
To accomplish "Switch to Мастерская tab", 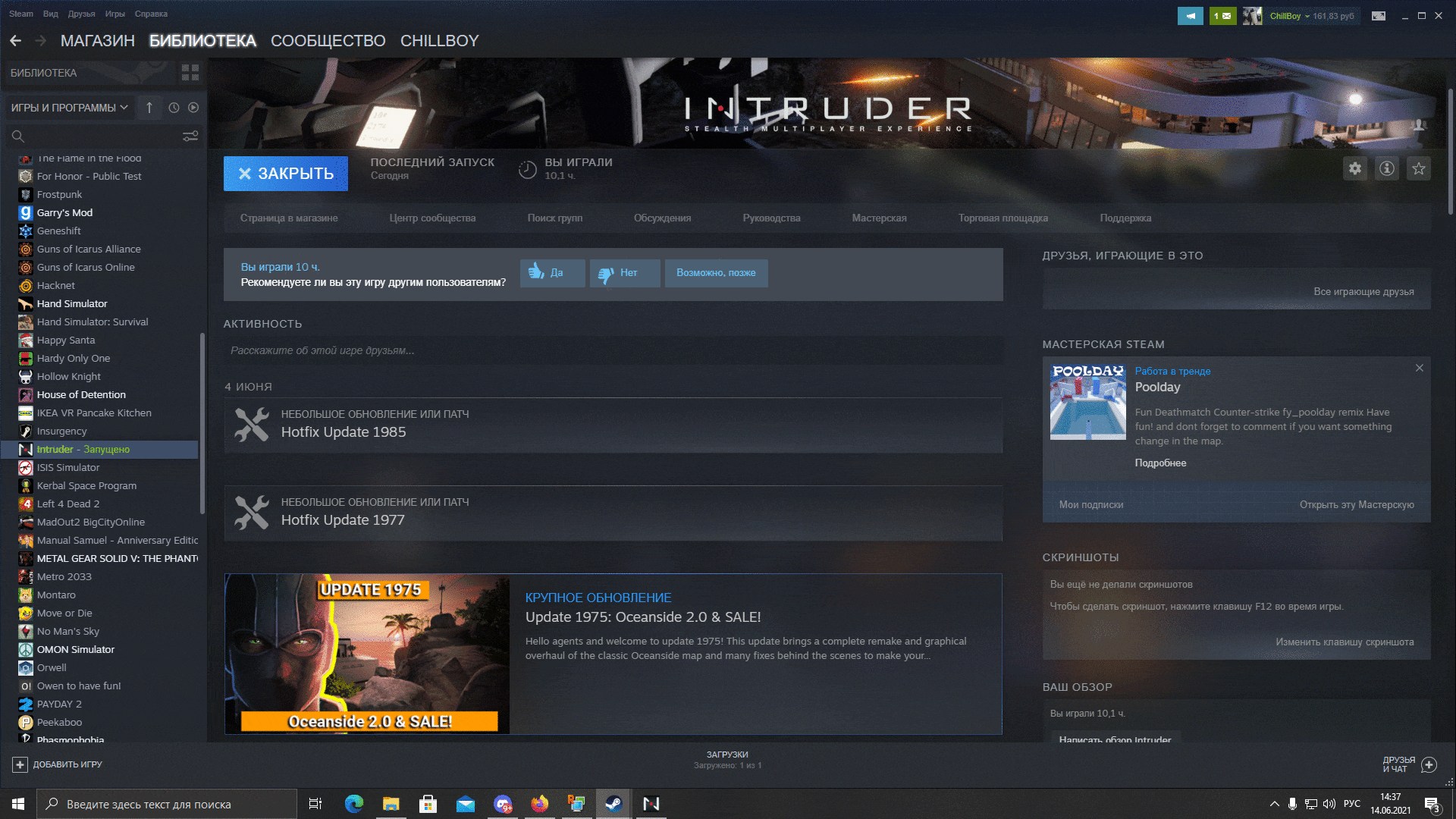I will click(x=878, y=218).
